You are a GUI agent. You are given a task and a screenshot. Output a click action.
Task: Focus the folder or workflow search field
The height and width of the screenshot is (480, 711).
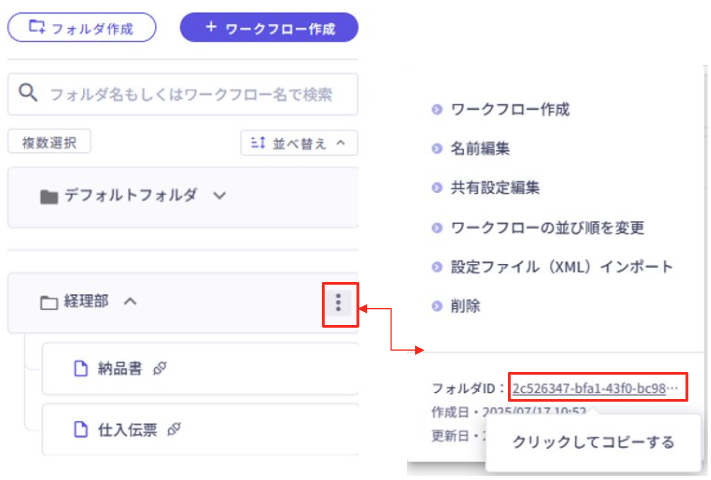click(x=190, y=95)
